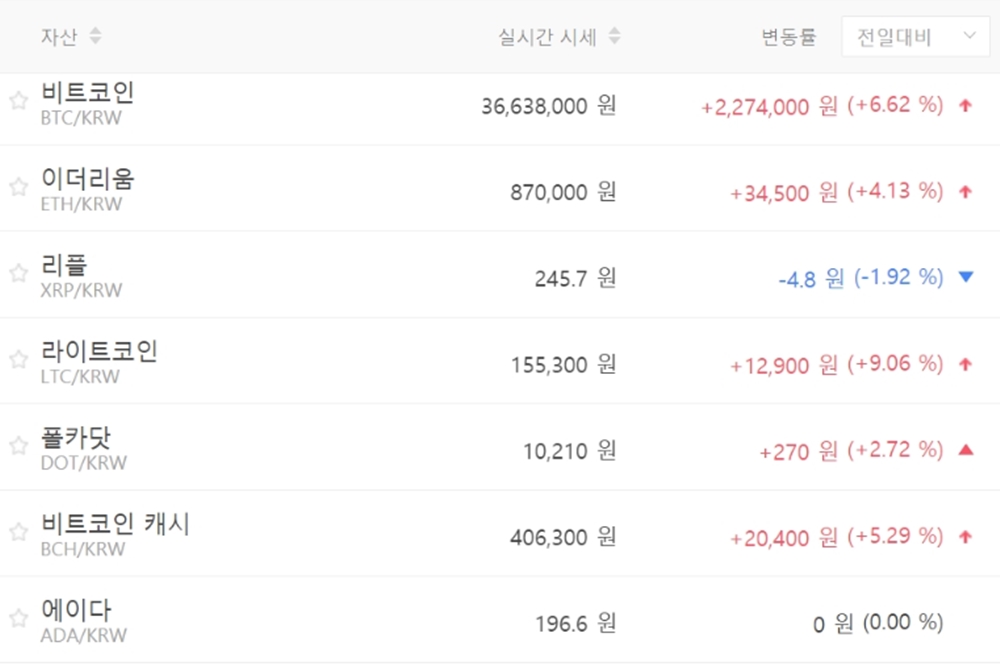Toggle favorite star for 이더리움
The image size is (1000, 666).
tap(18, 187)
